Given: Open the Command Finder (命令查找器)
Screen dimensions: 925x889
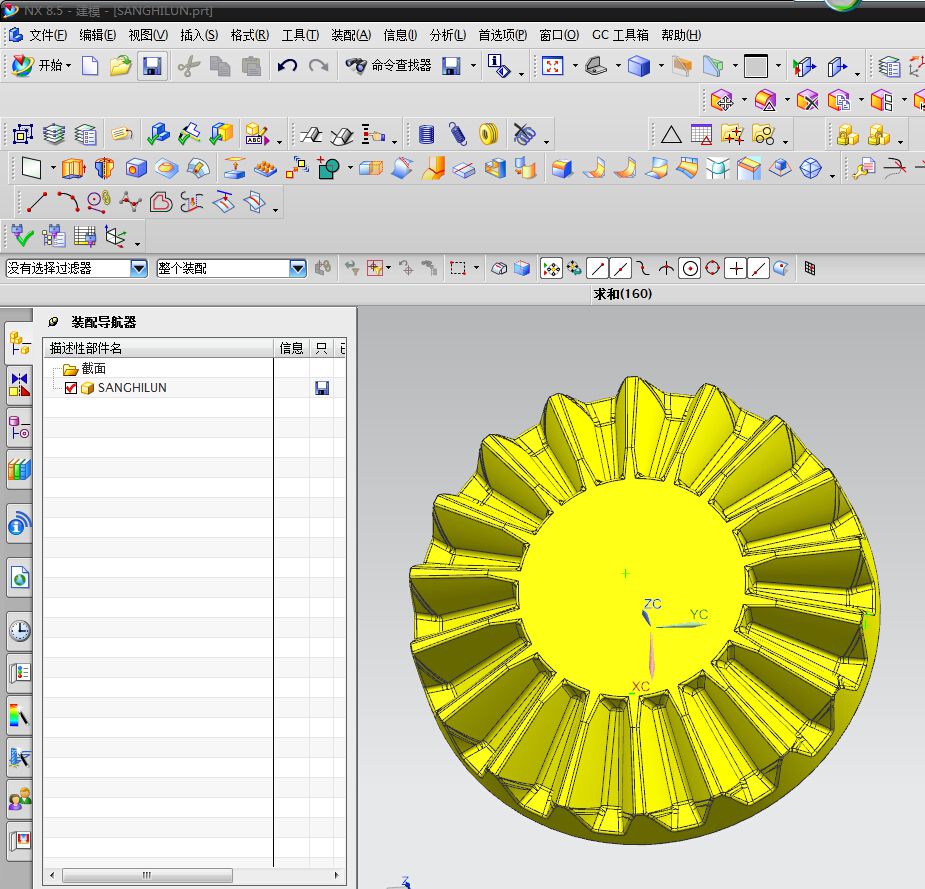Looking at the screenshot, I should pyautogui.click(x=389, y=66).
